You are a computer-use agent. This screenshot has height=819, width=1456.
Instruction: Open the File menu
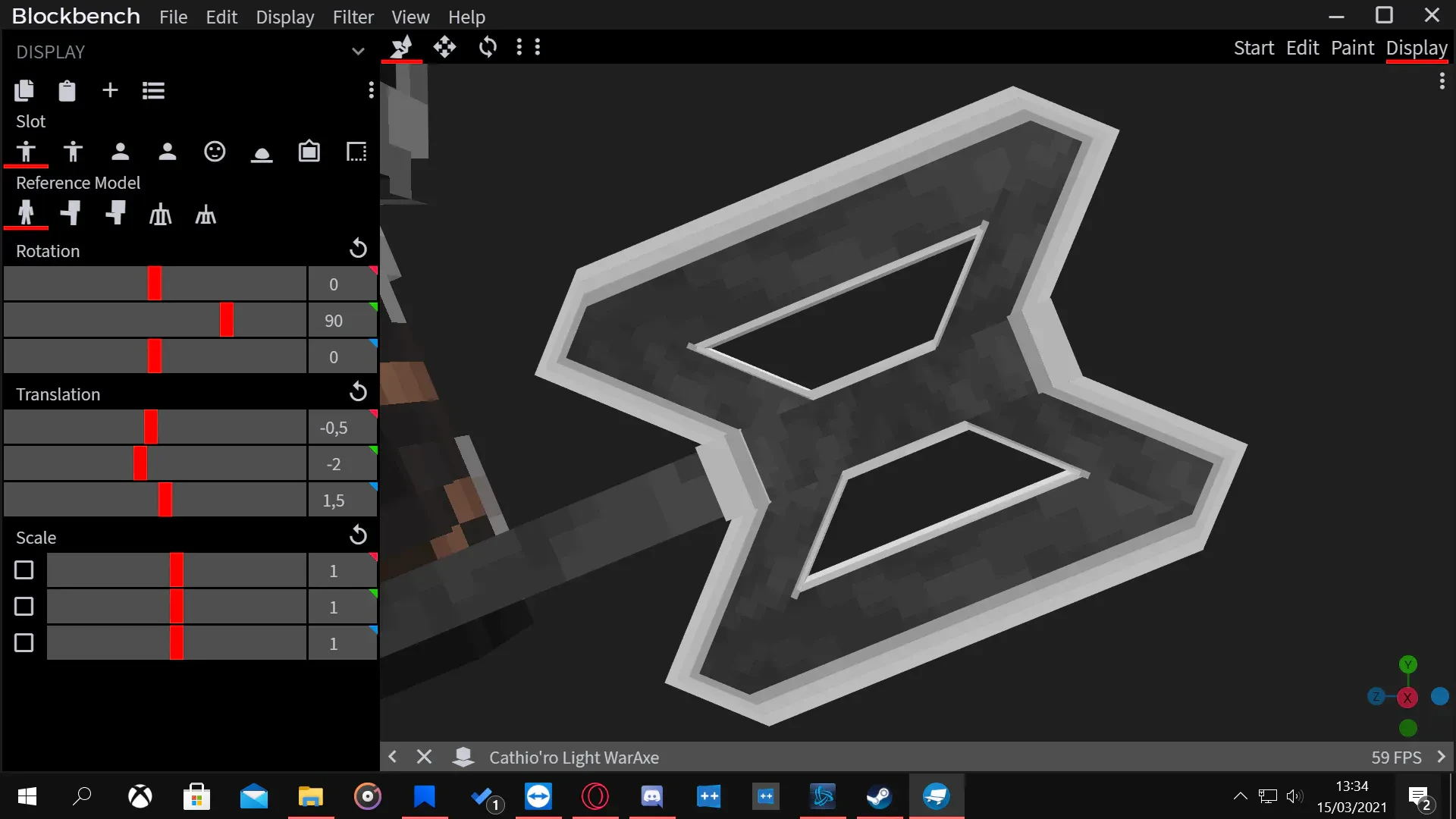(173, 17)
